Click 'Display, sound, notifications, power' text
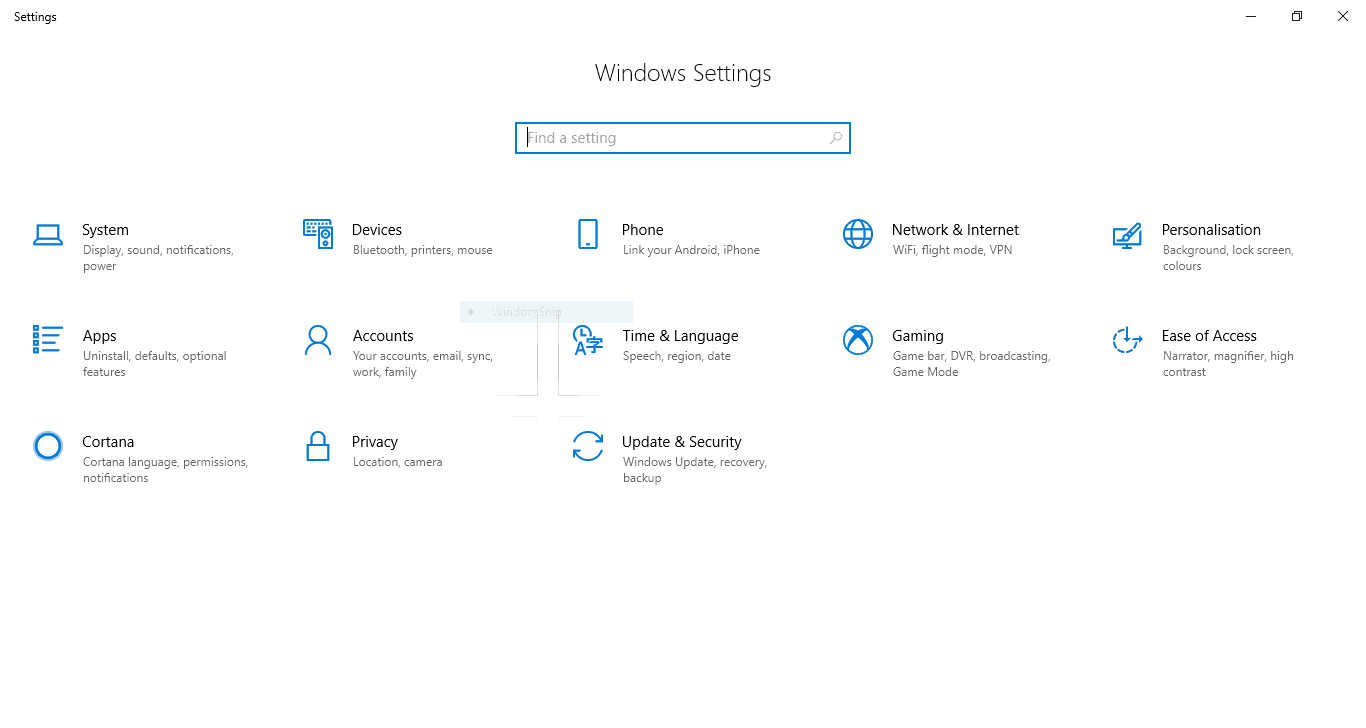The height and width of the screenshot is (728, 1366). tap(158, 258)
